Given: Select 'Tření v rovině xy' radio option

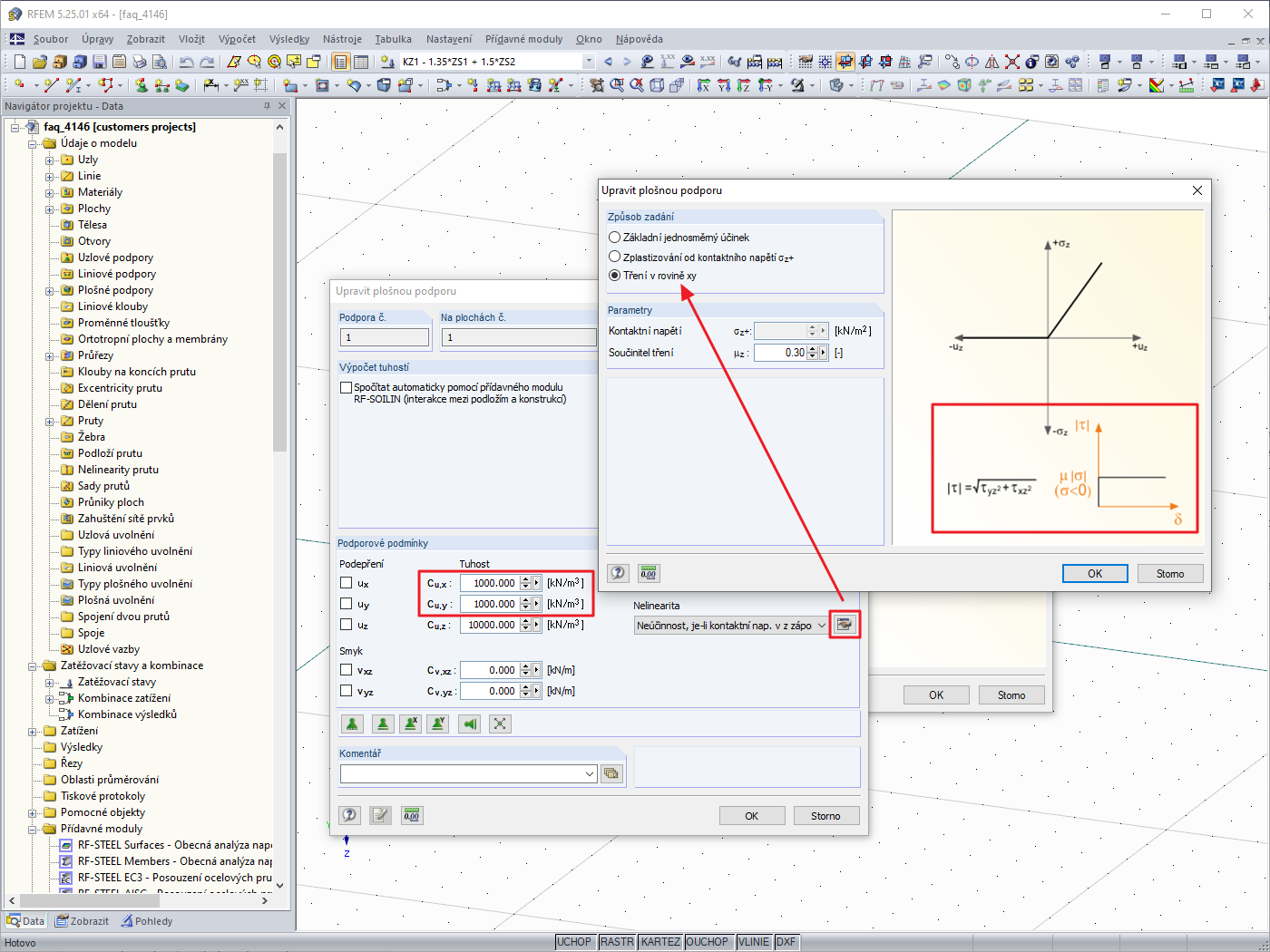Looking at the screenshot, I should click(x=614, y=276).
